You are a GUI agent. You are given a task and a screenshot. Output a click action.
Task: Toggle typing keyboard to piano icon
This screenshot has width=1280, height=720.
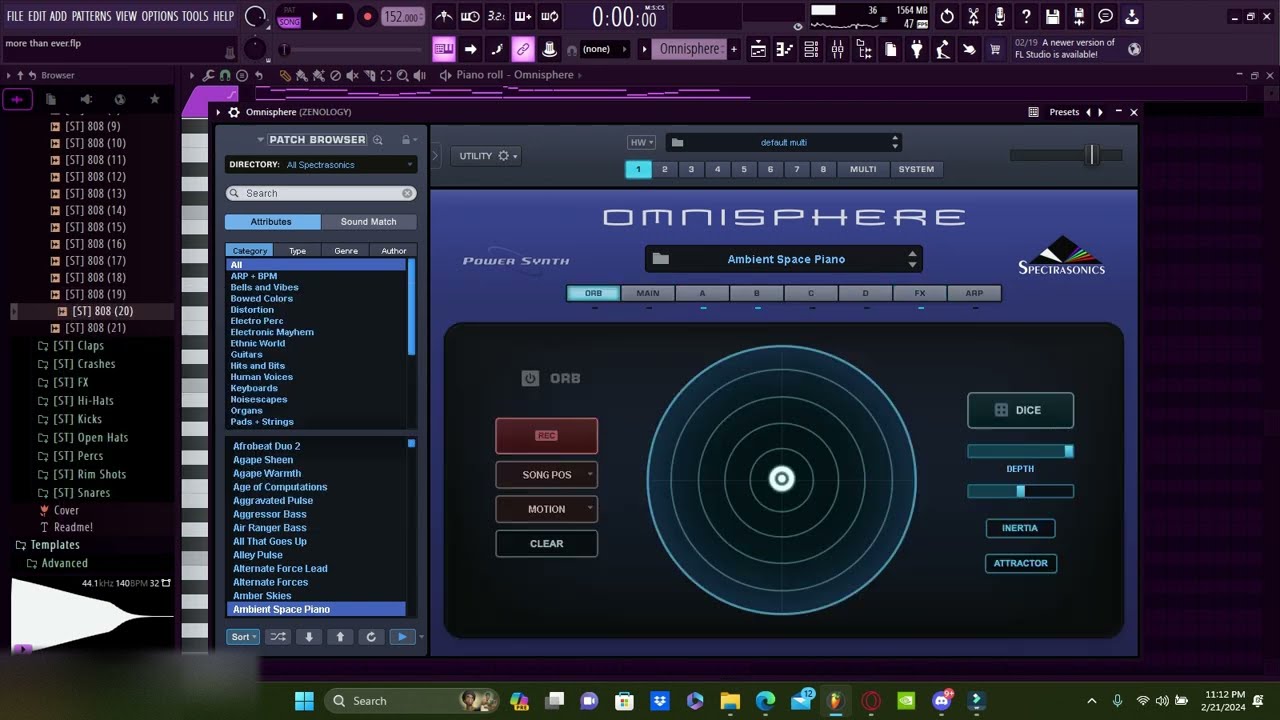point(444,49)
